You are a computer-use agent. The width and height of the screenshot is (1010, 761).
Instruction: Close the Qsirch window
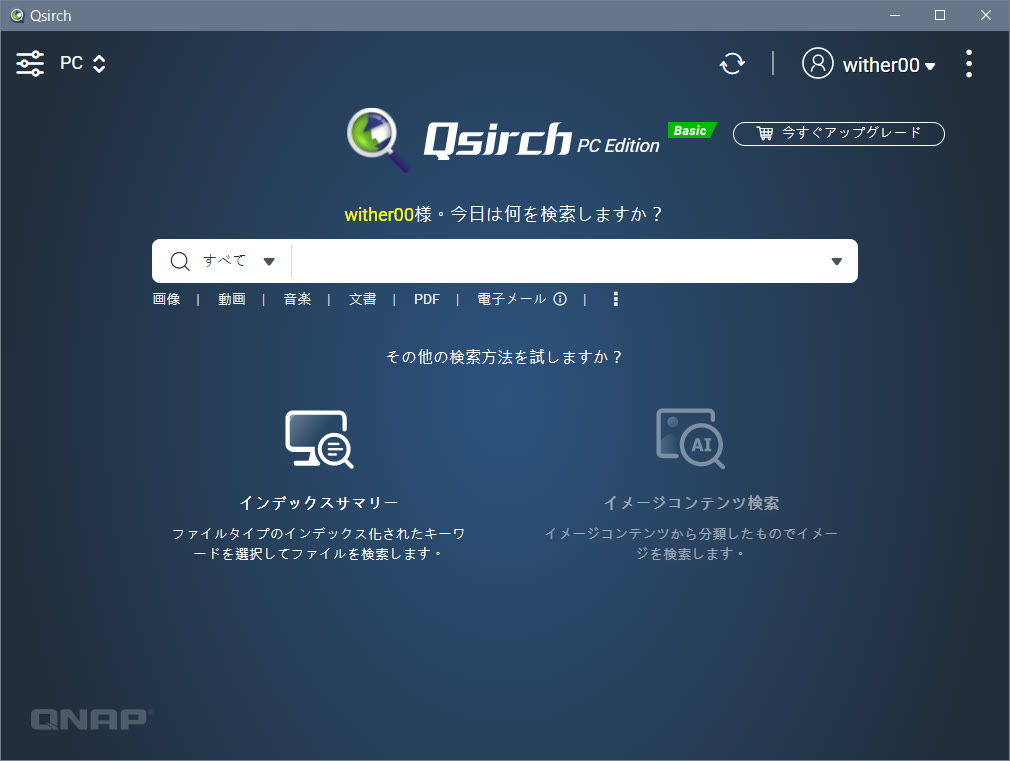click(x=986, y=15)
